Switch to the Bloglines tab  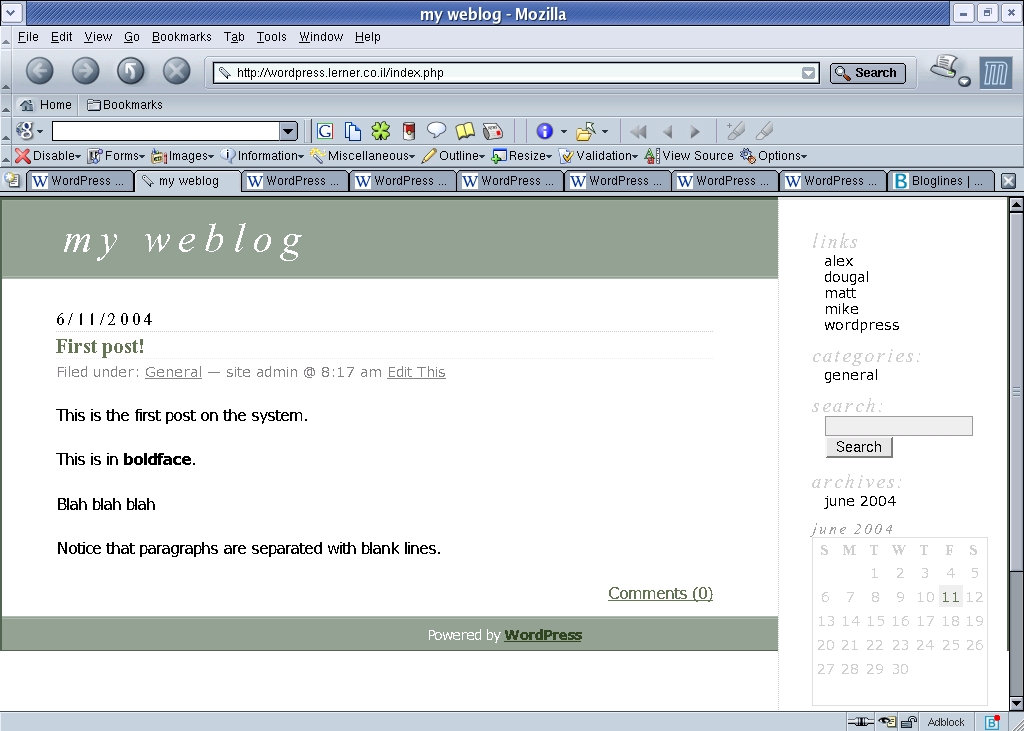tap(939, 181)
